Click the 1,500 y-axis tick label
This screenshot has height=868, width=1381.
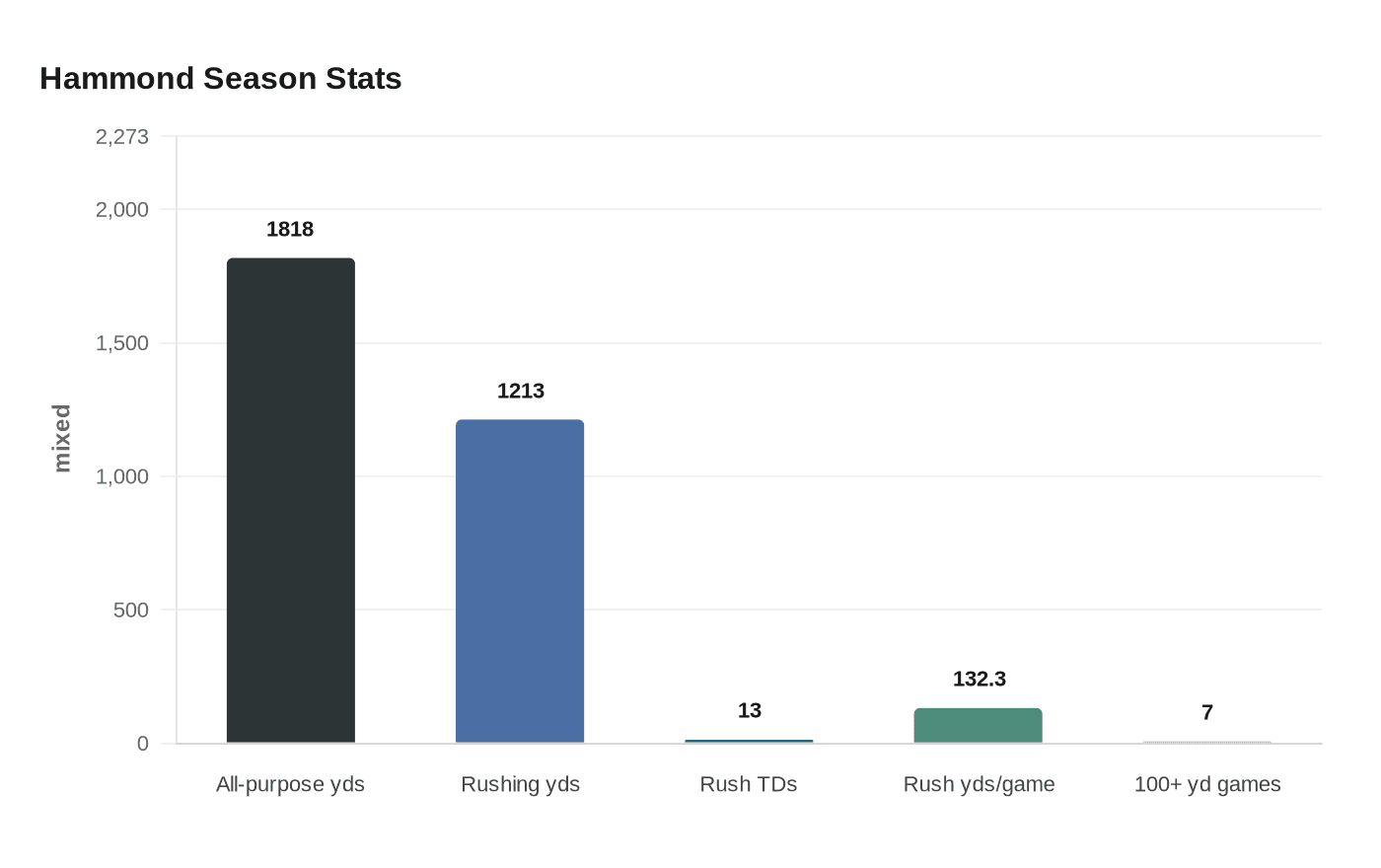tap(122, 343)
